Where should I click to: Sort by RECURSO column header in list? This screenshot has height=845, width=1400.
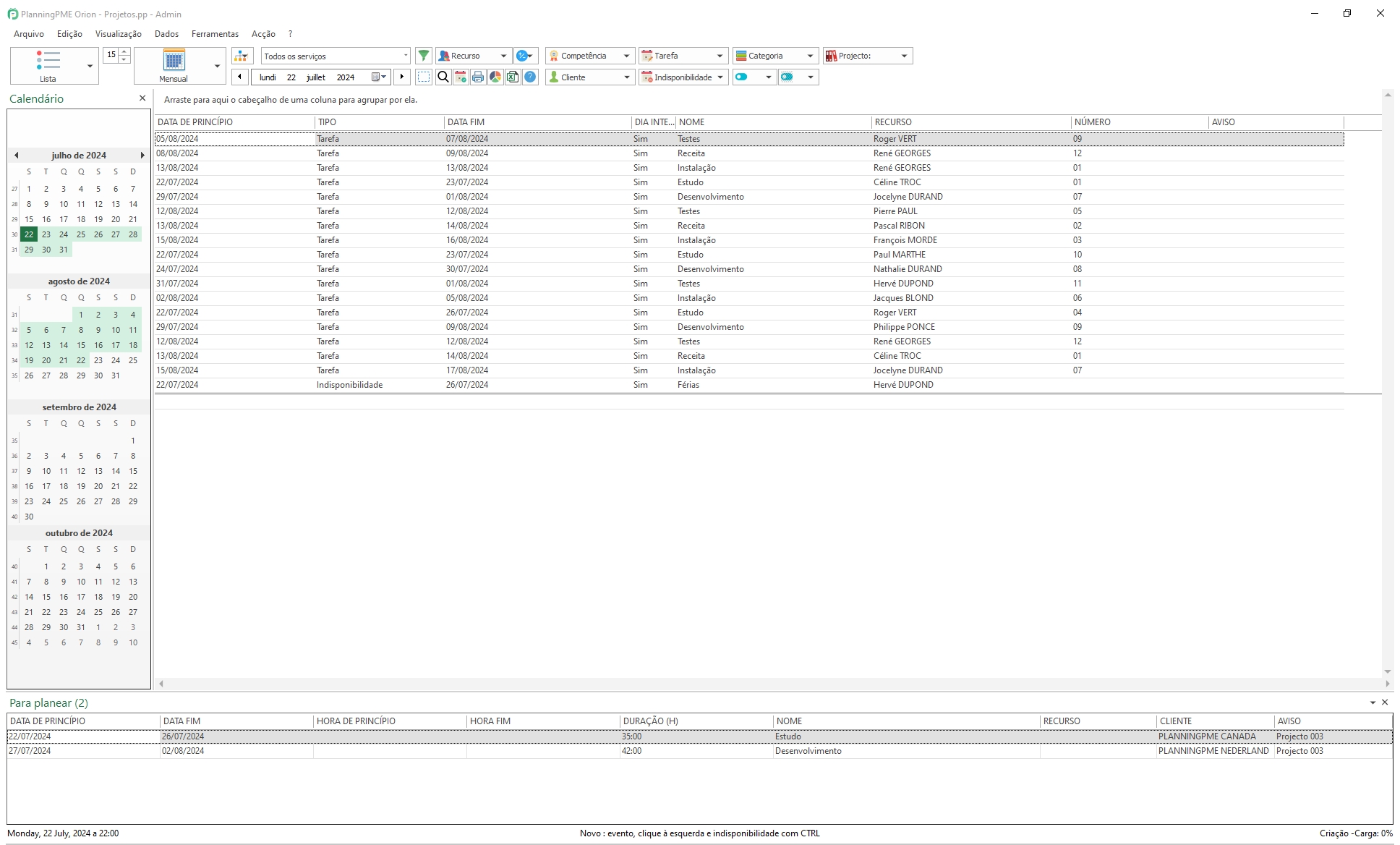pyautogui.click(x=971, y=122)
